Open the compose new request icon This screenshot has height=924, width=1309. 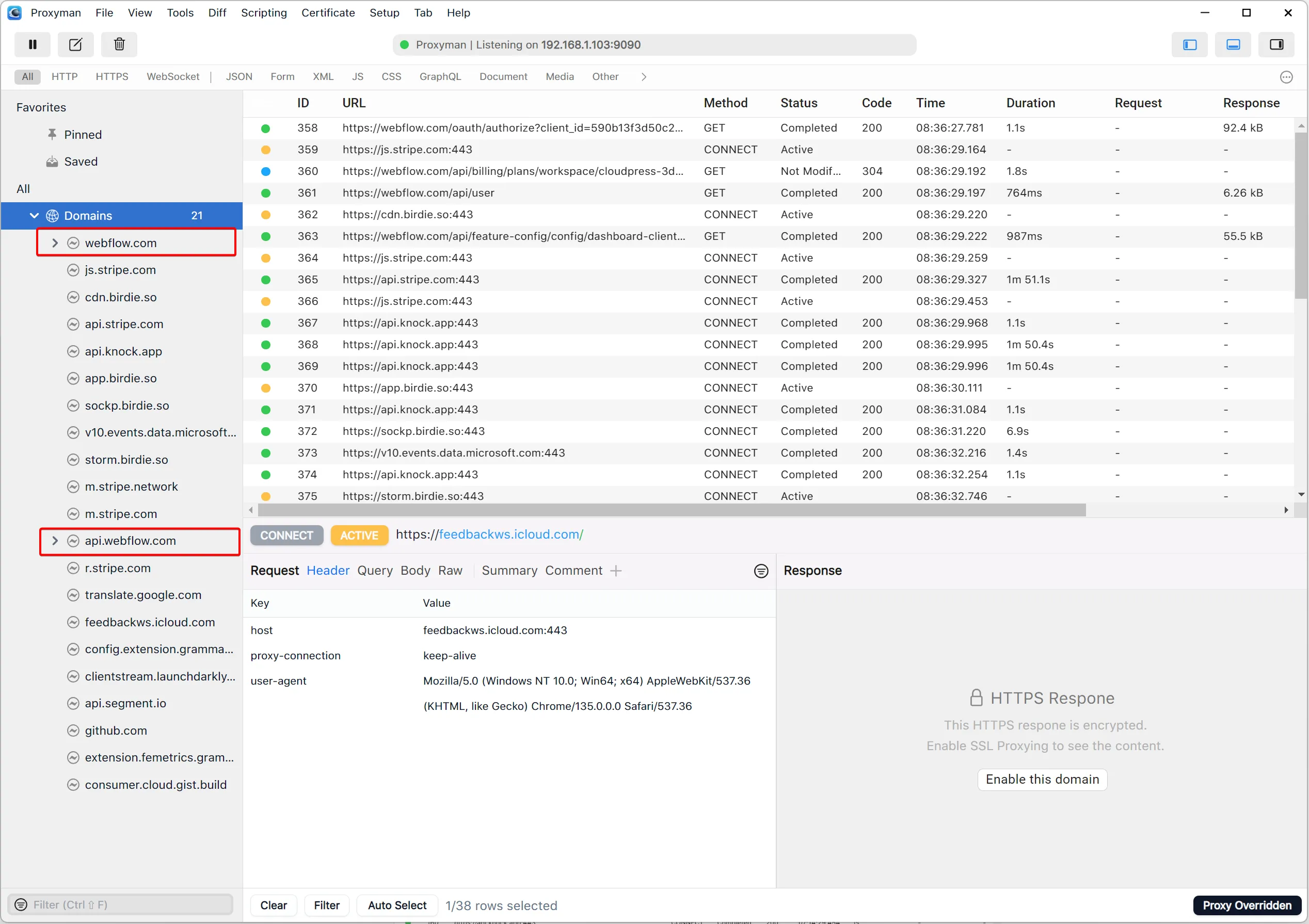click(75, 44)
